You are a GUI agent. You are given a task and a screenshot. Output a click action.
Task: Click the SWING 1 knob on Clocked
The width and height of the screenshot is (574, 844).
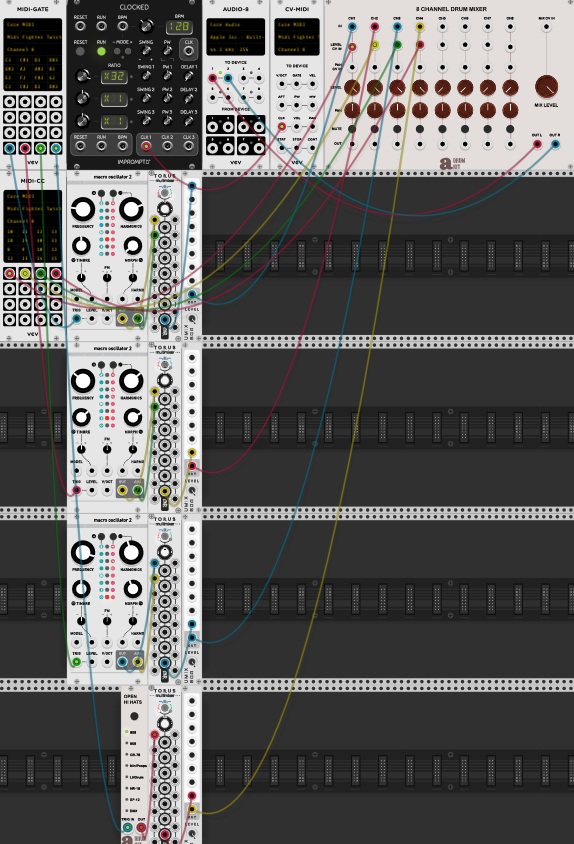tap(146, 76)
